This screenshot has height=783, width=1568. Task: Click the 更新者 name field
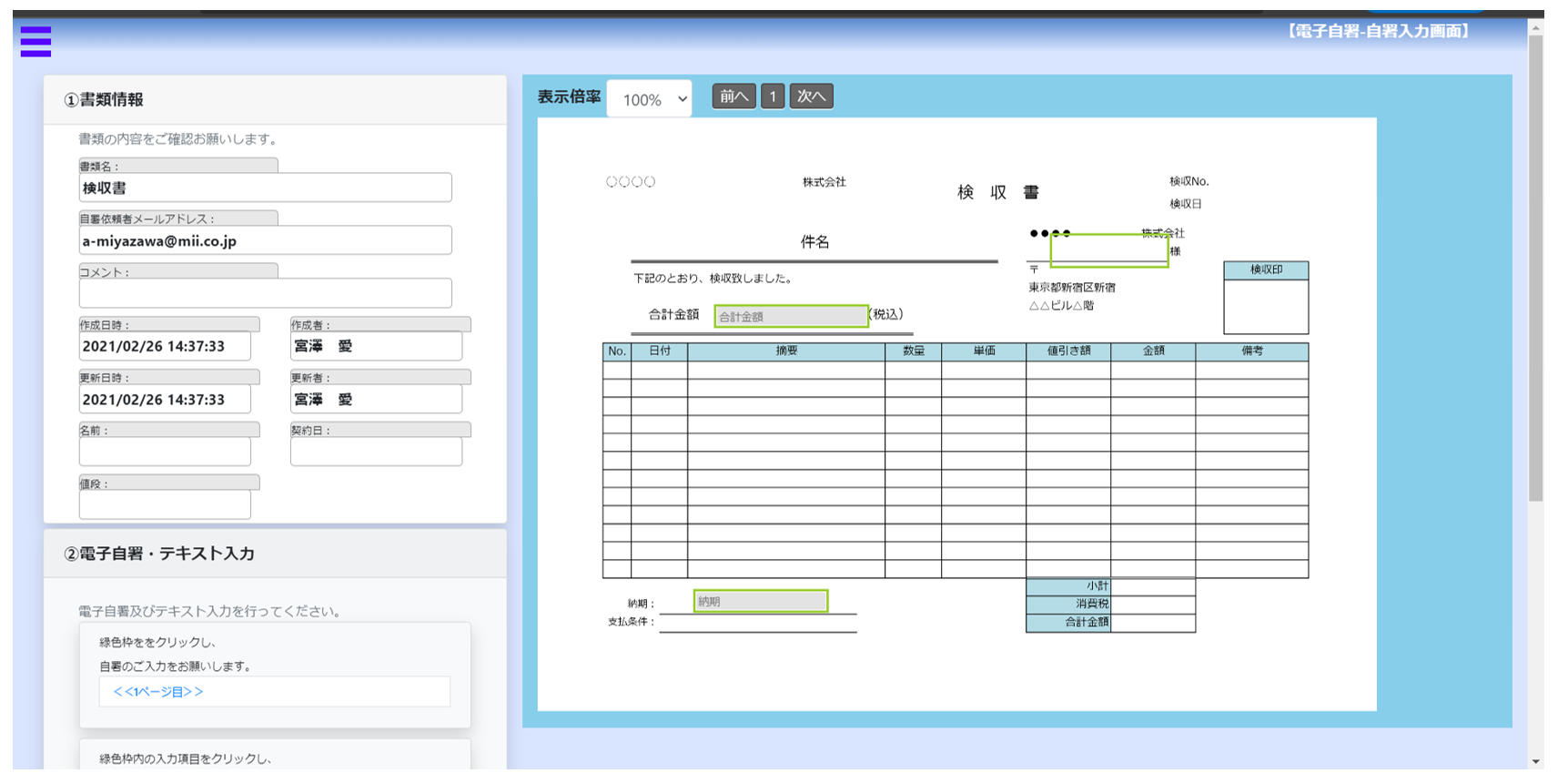(x=376, y=399)
